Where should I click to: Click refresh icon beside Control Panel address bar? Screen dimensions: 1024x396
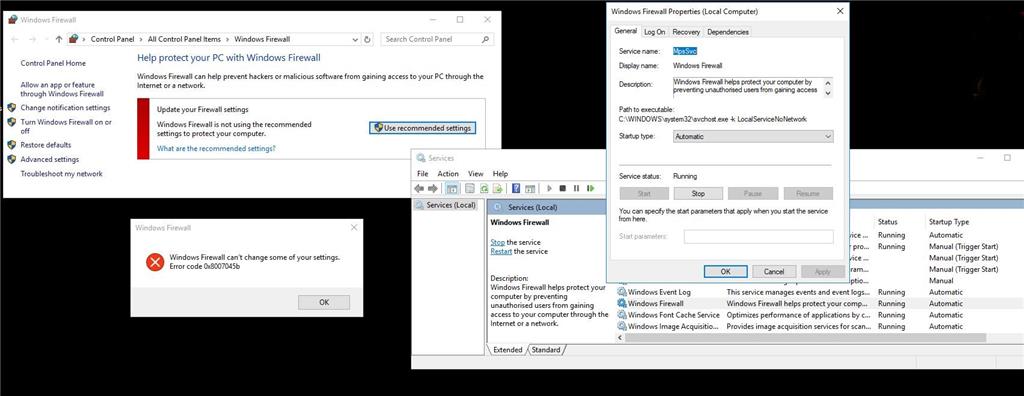tap(368, 39)
